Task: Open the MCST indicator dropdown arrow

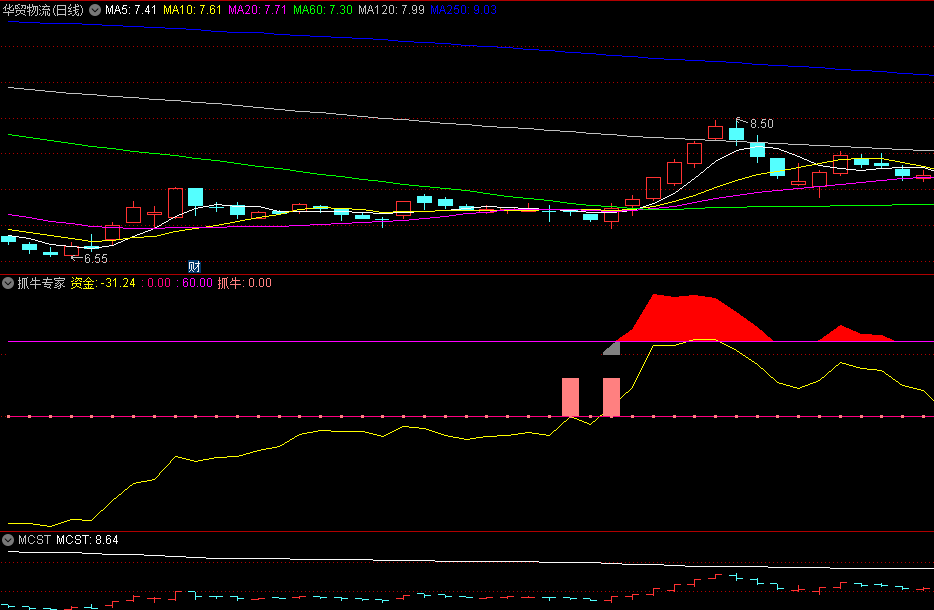Action: 8,540
